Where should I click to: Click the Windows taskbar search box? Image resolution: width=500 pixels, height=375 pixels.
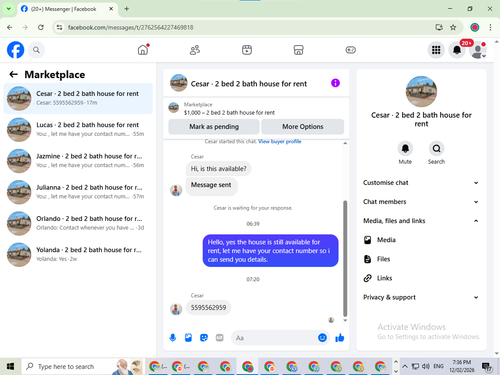click(83, 366)
